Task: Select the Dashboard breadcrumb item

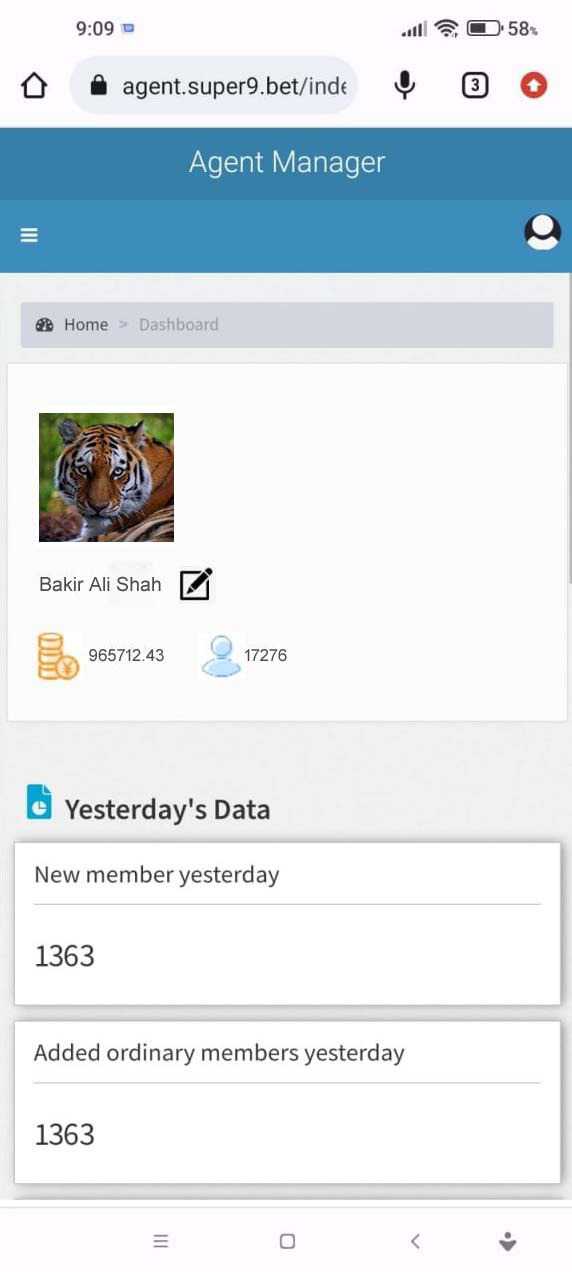Action: (178, 325)
